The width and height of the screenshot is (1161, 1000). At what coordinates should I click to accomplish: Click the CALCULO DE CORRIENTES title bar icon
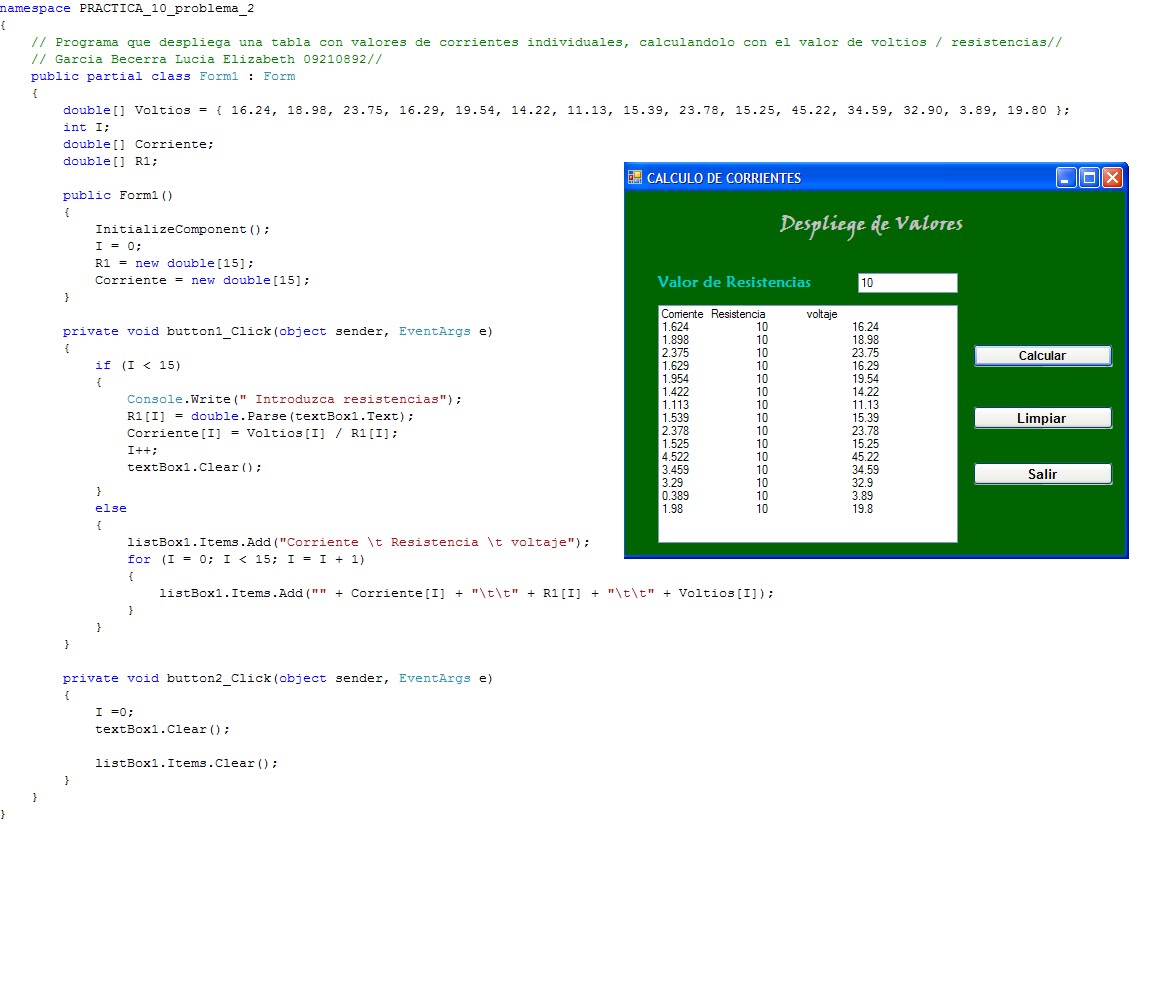pyautogui.click(x=634, y=177)
